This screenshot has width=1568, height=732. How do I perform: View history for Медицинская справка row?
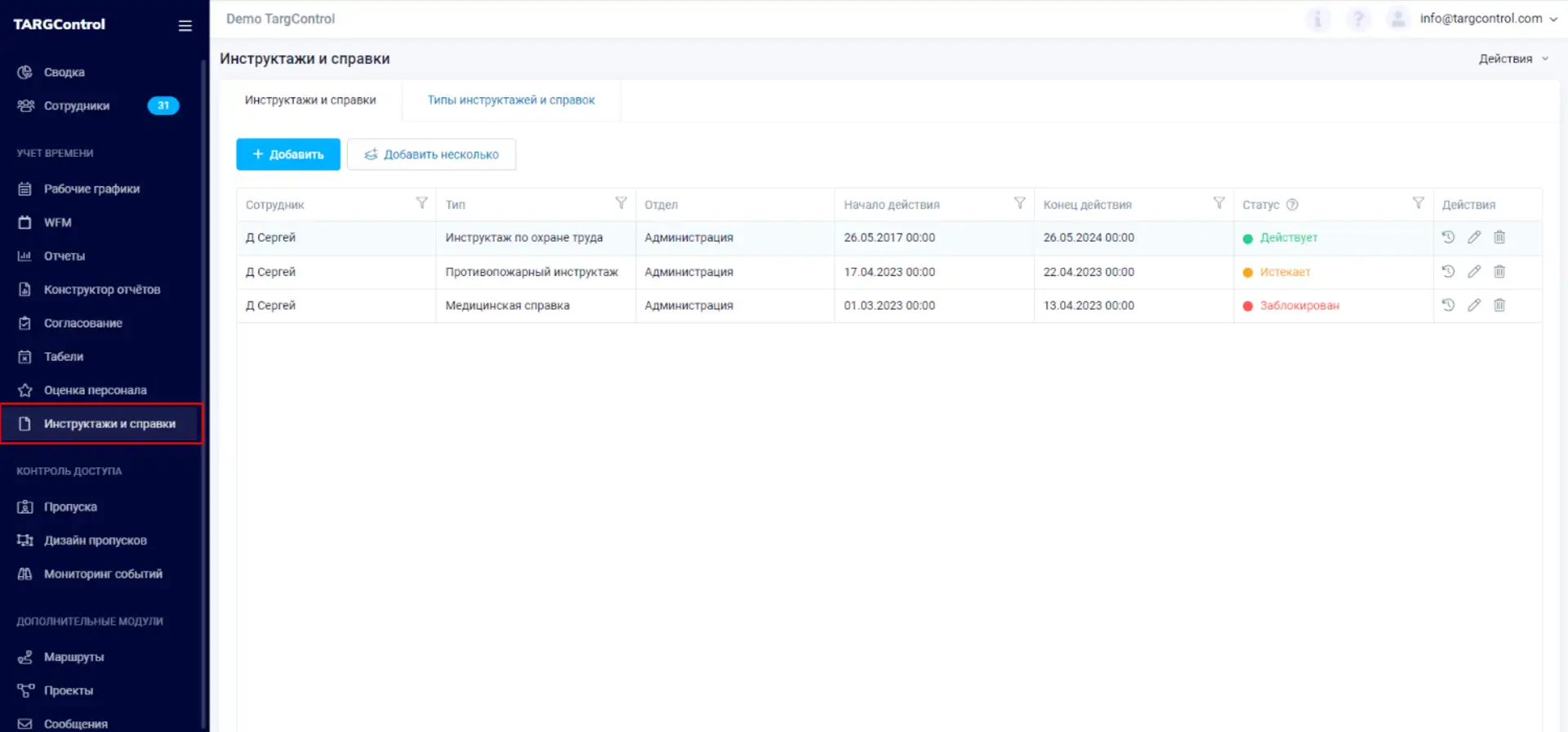tap(1448, 305)
